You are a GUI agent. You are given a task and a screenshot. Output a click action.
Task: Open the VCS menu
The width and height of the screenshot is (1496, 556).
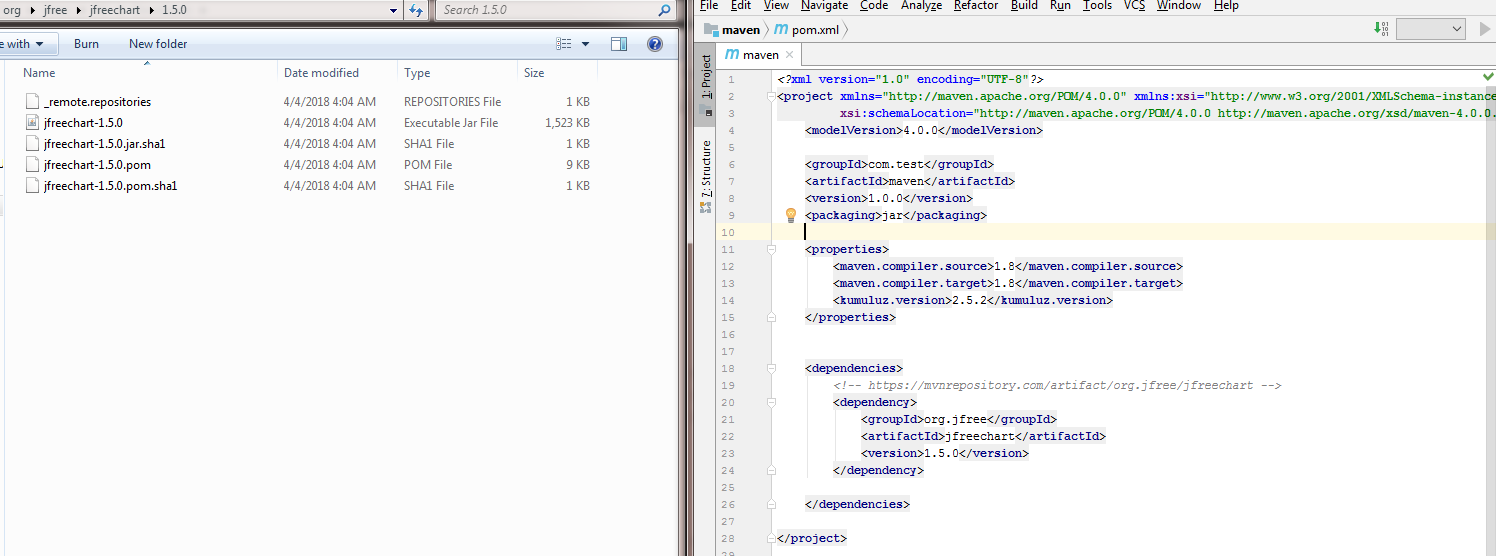(x=1134, y=6)
